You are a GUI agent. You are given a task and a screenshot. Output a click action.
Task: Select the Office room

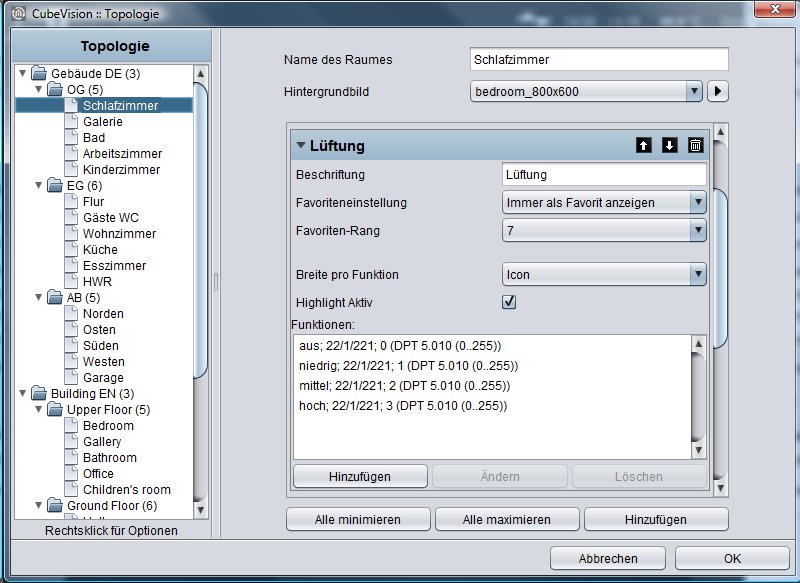(98, 473)
